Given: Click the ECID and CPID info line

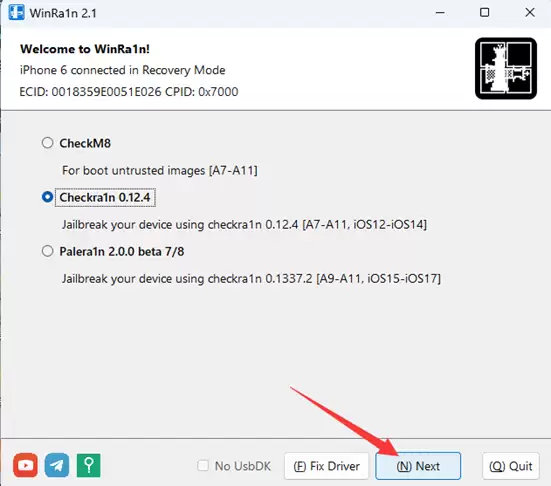Looking at the screenshot, I should point(129,92).
